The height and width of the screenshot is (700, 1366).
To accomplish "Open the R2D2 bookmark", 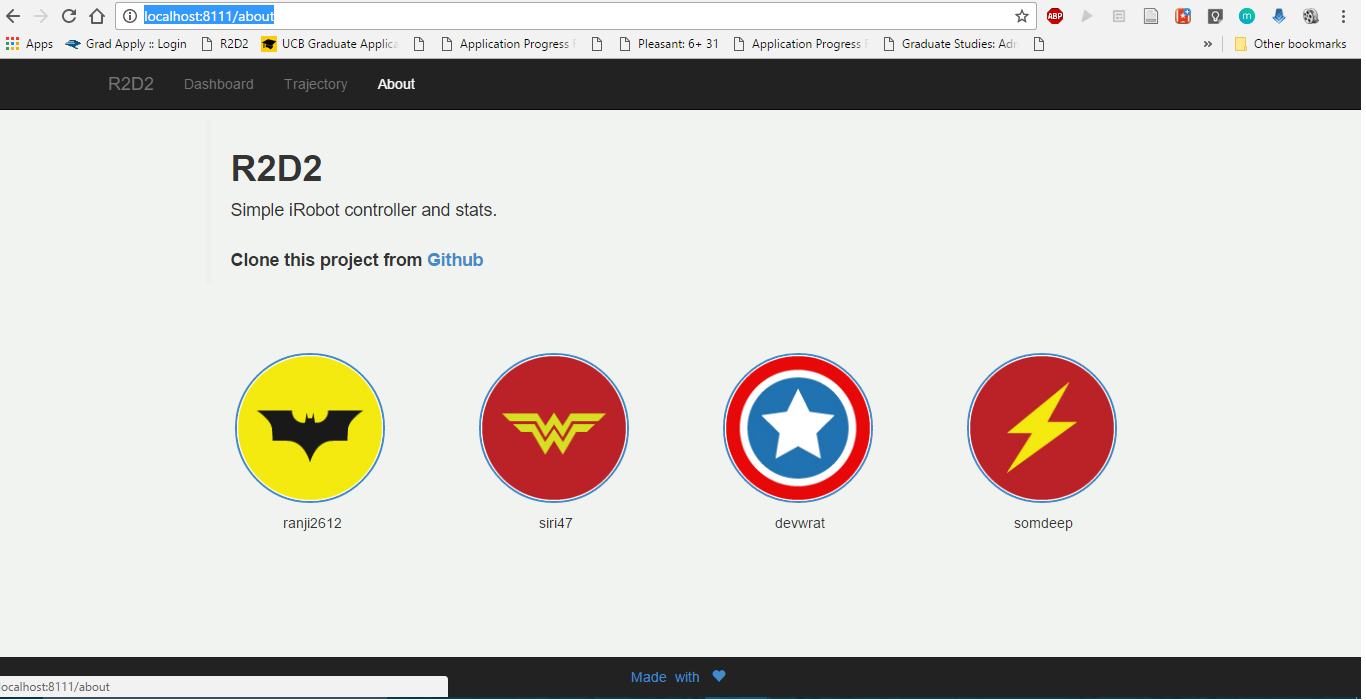I will pyautogui.click(x=224, y=44).
